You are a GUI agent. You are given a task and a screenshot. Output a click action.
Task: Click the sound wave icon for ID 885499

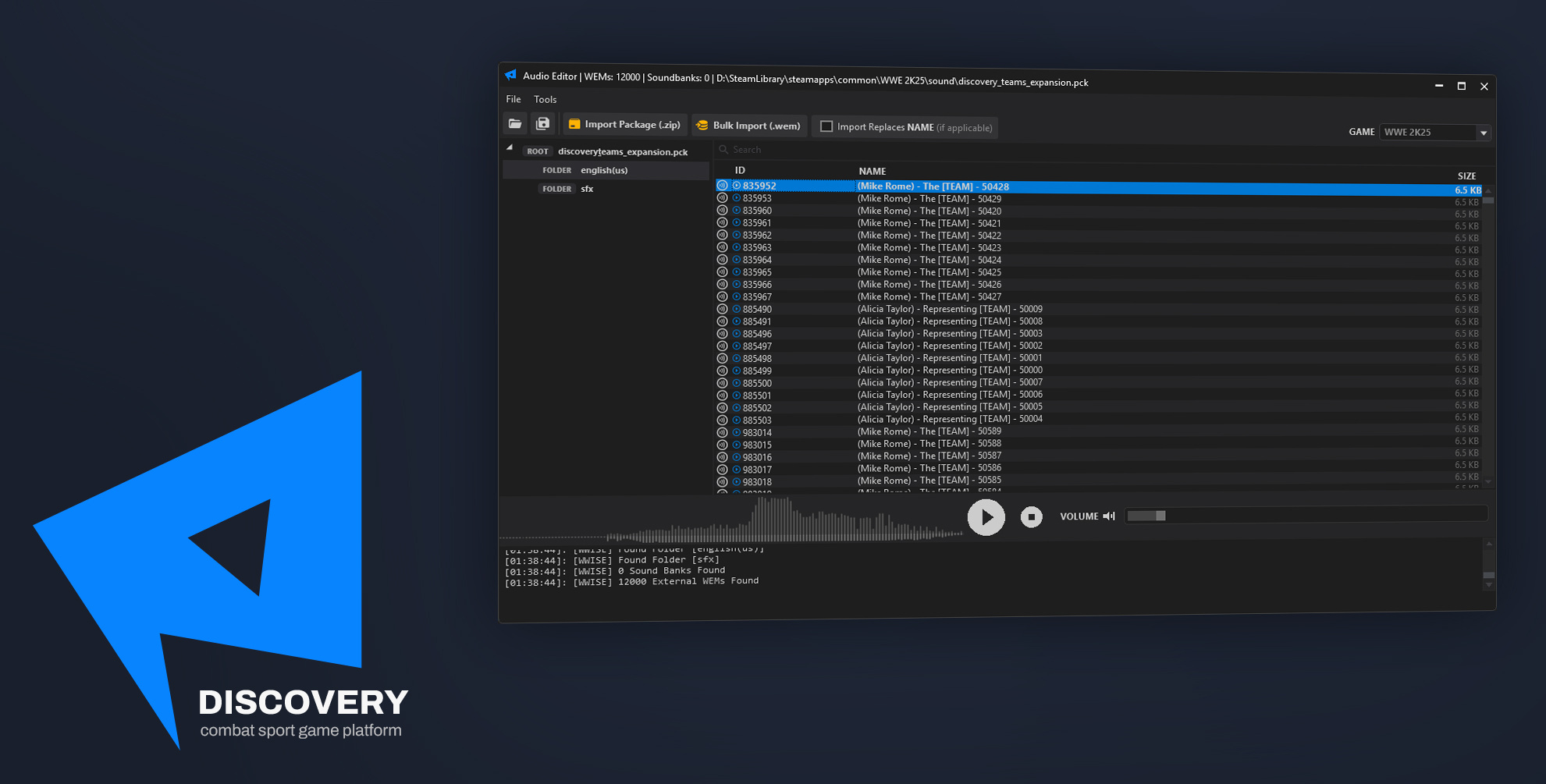pyautogui.click(x=722, y=371)
